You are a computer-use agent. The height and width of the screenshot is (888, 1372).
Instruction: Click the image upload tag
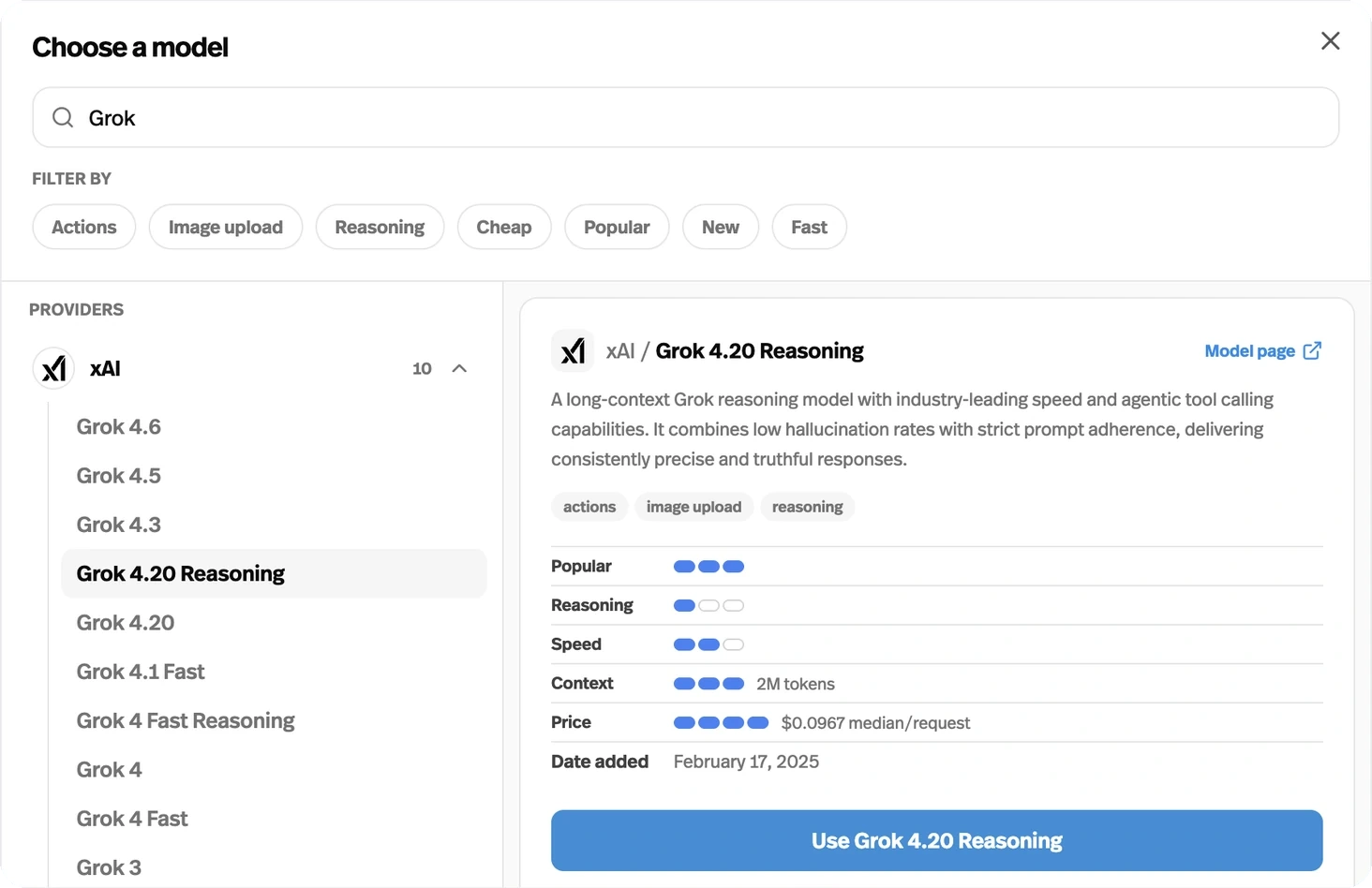[693, 507]
